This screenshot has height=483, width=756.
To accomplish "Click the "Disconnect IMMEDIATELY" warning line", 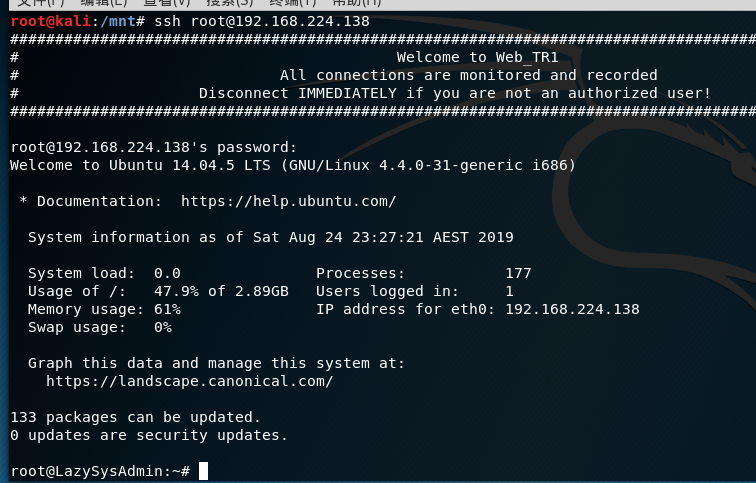I will coord(455,94).
